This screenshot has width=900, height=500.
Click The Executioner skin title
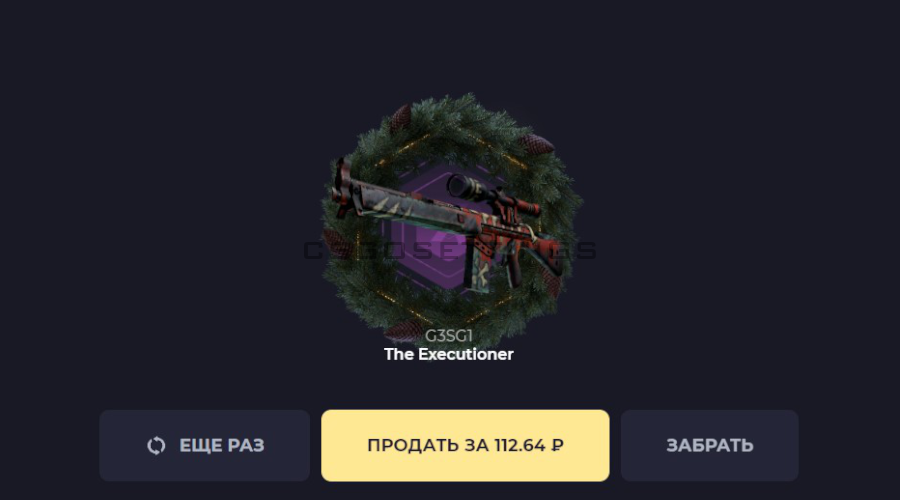pyautogui.click(x=449, y=354)
